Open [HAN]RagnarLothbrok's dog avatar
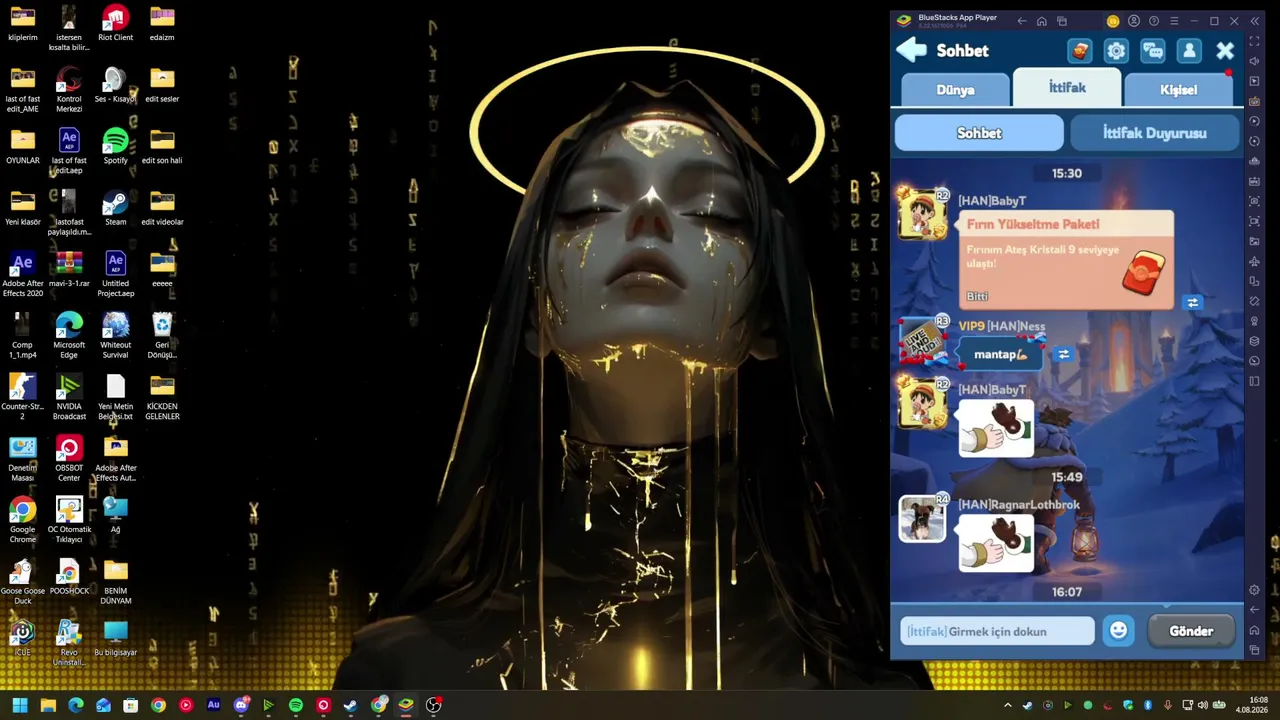This screenshot has height=720, width=1280. pyautogui.click(x=922, y=519)
